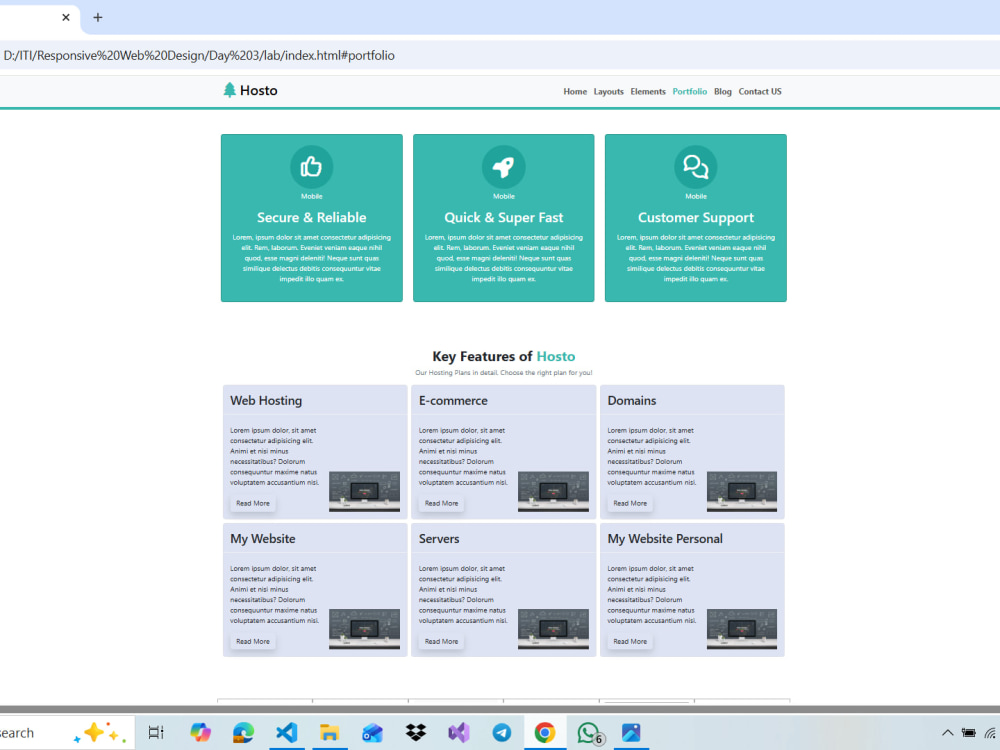Click the Domains card thumbnail image
This screenshot has height=750, width=1000.
click(x=742, y=491)
